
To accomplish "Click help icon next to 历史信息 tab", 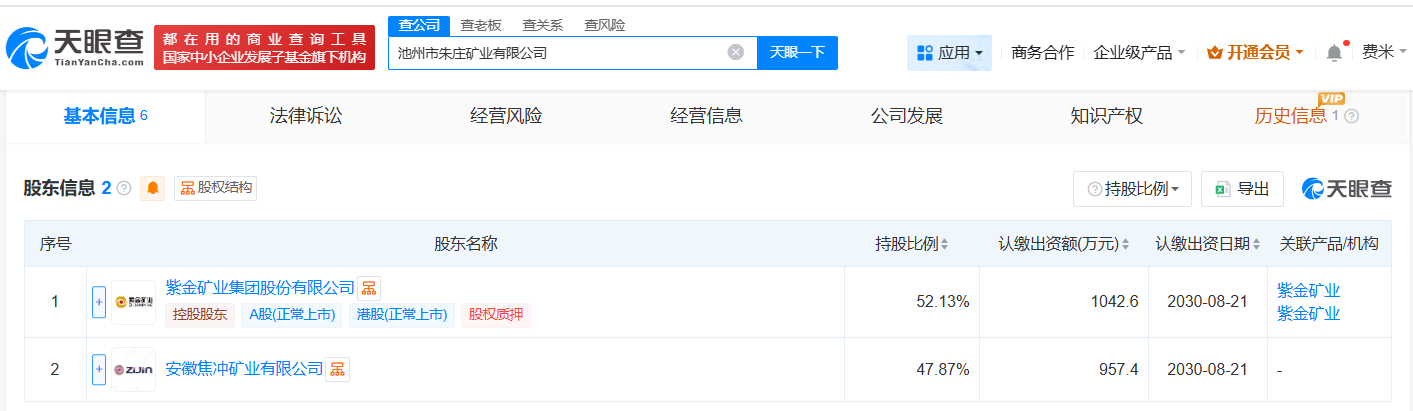I will click(x=1351, y=116).
